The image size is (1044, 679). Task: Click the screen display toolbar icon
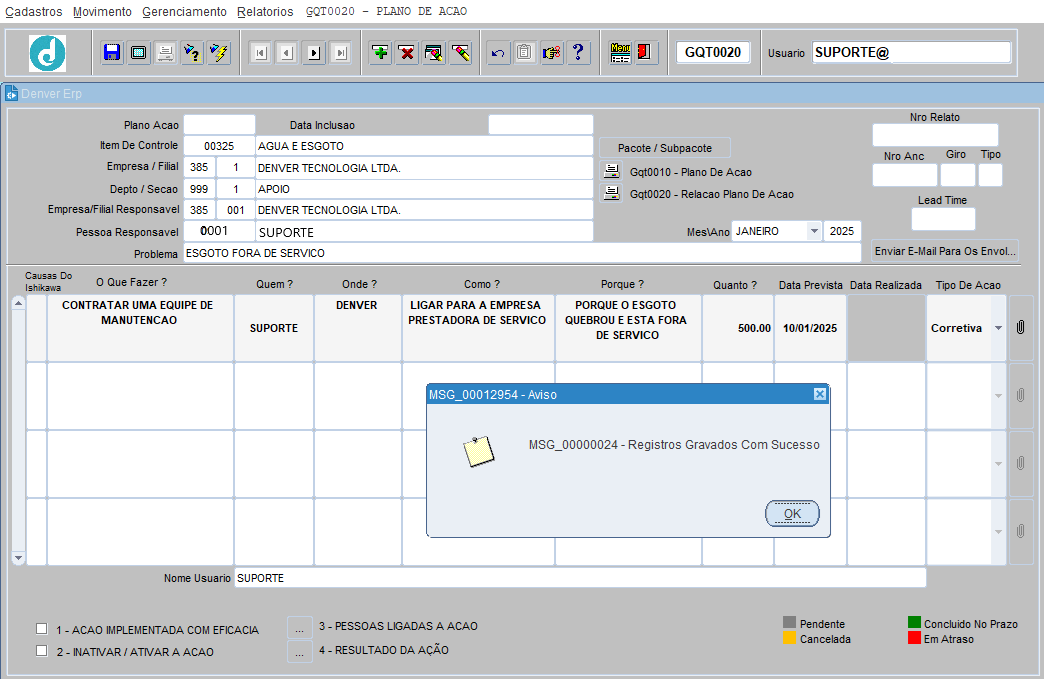pyautogui.click(x=138, y=53)
